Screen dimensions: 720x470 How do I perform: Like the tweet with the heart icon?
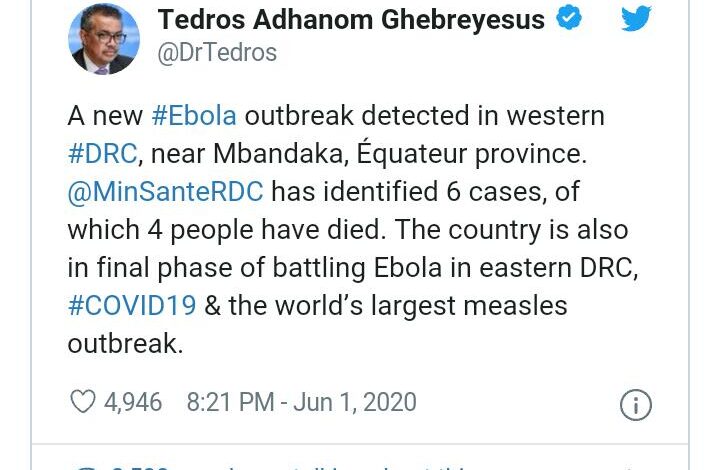pyautogui.click(x=82, y=402)
